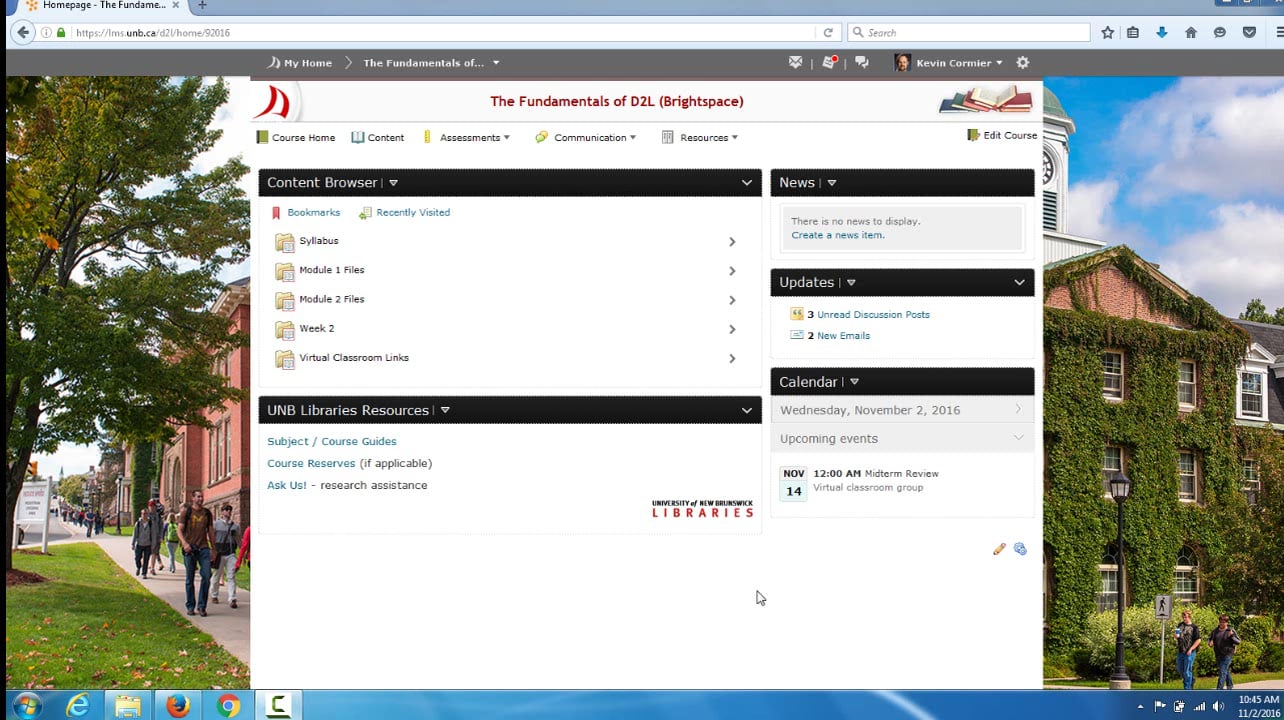This screenshot has width=1284, height=720.
Task: Open Kevin Cormier user dropdown
Action: pos(959,63)
